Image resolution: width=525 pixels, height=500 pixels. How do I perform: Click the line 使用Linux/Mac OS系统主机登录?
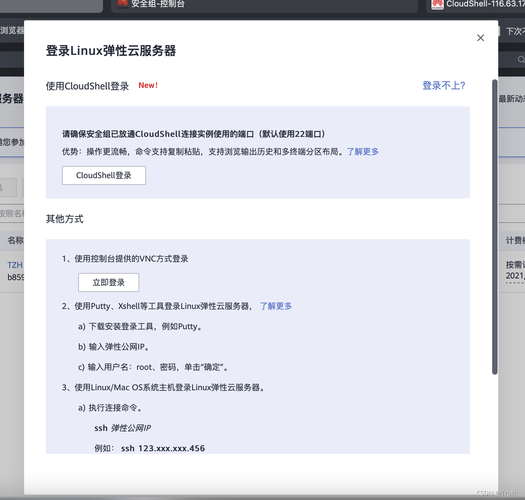163,387
